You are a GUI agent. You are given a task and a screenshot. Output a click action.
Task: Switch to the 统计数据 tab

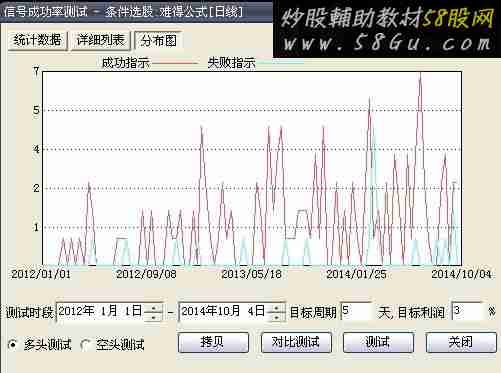tap(37, 41)
